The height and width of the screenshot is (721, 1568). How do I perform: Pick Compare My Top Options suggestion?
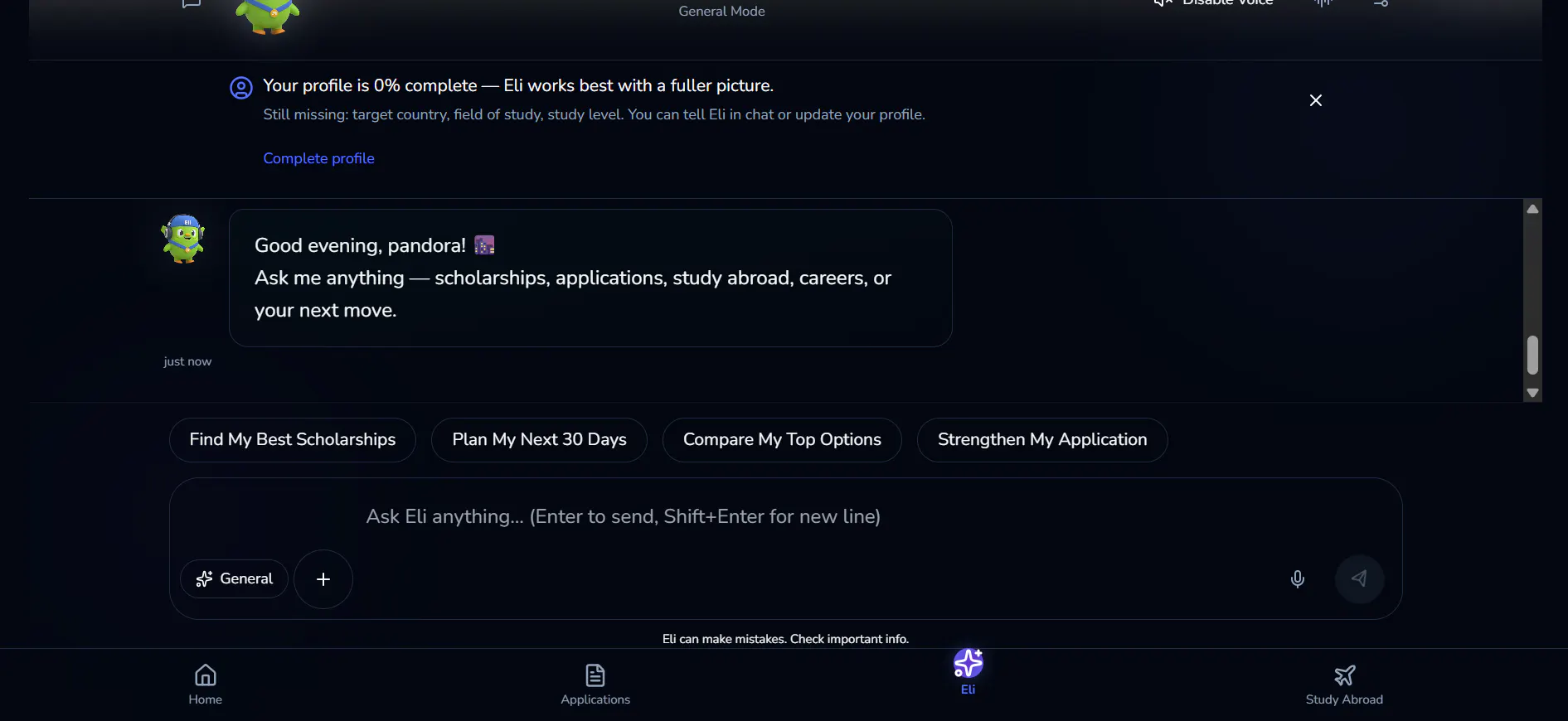(x=782, y=440)
